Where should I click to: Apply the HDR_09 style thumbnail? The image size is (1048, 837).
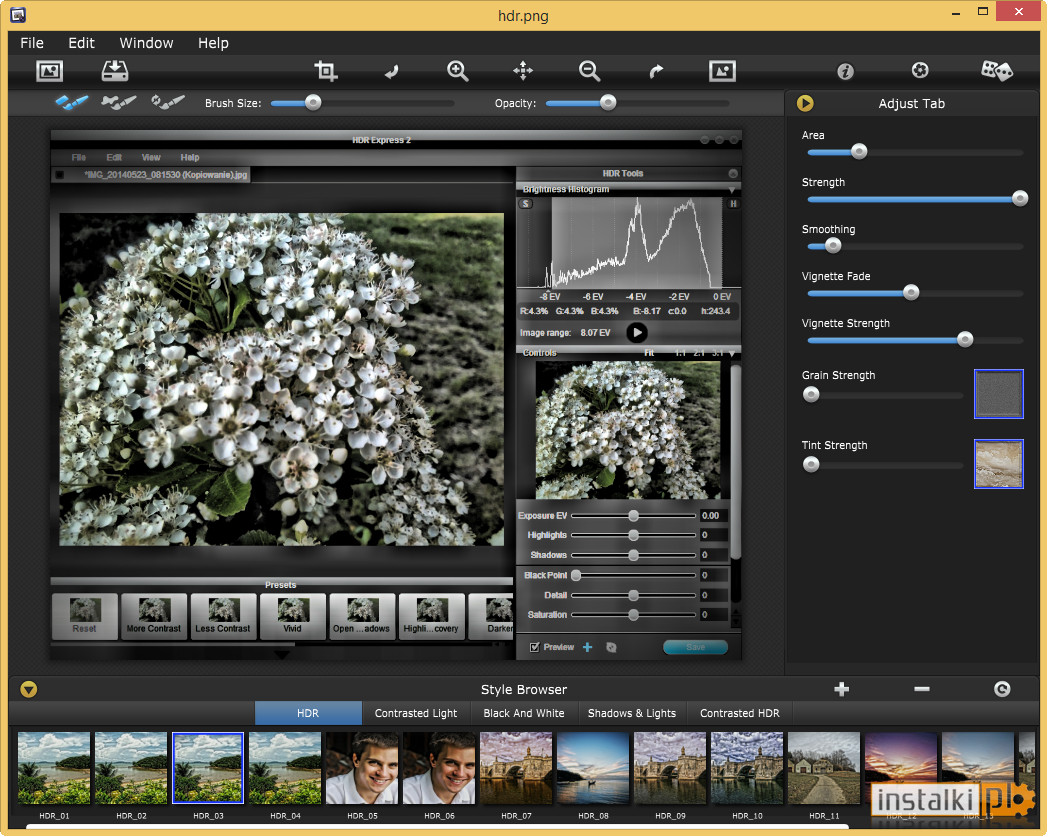(x=670, y=768)
